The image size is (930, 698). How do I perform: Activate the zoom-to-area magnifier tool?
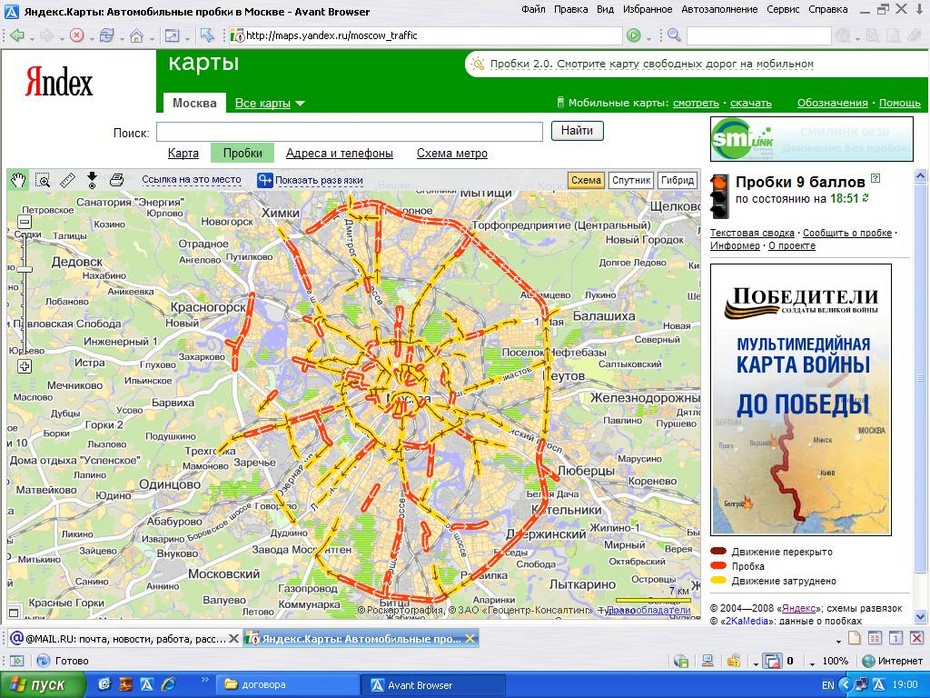tap(43, 179)
